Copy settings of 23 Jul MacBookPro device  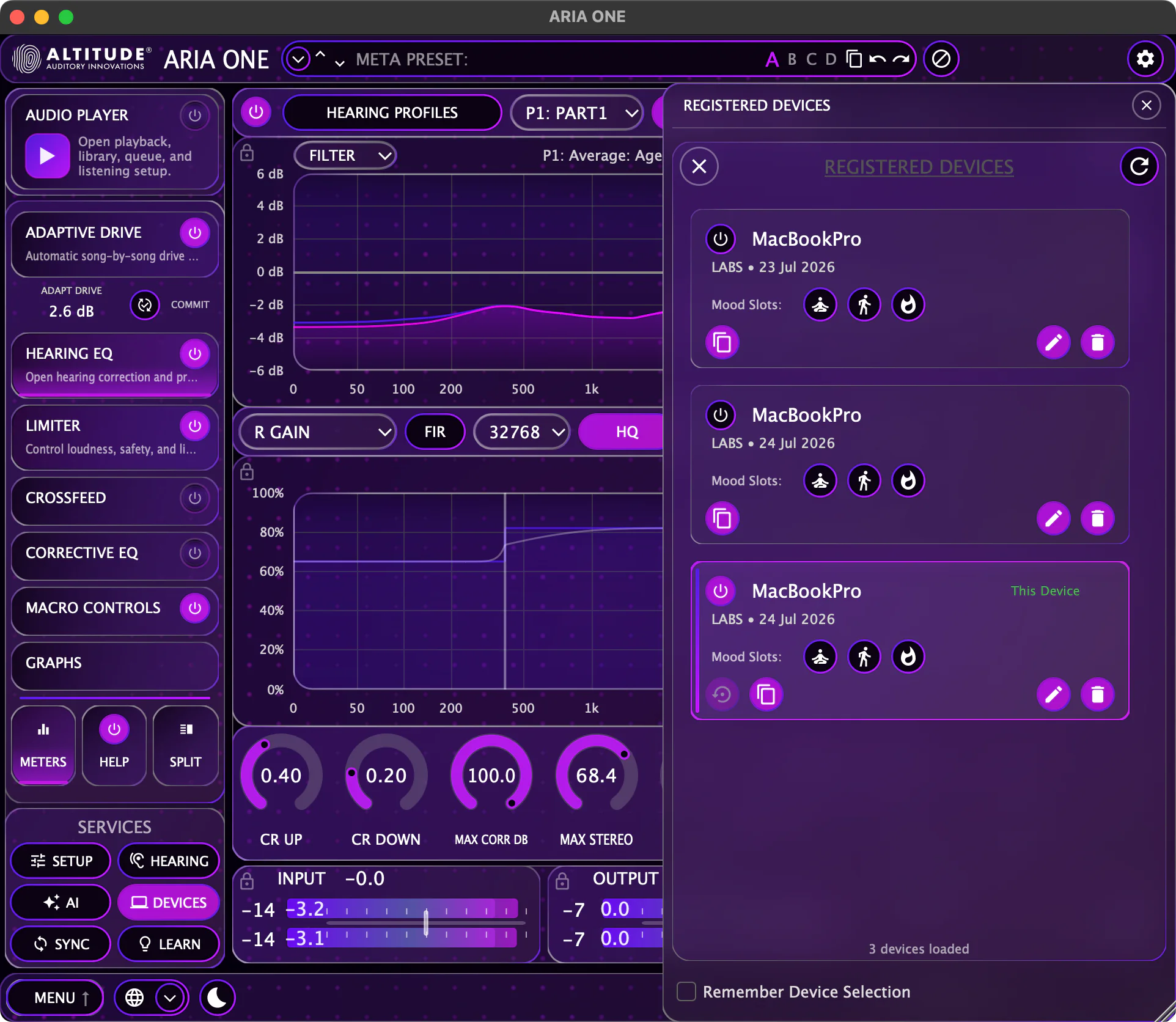click(x=722, y=342)
